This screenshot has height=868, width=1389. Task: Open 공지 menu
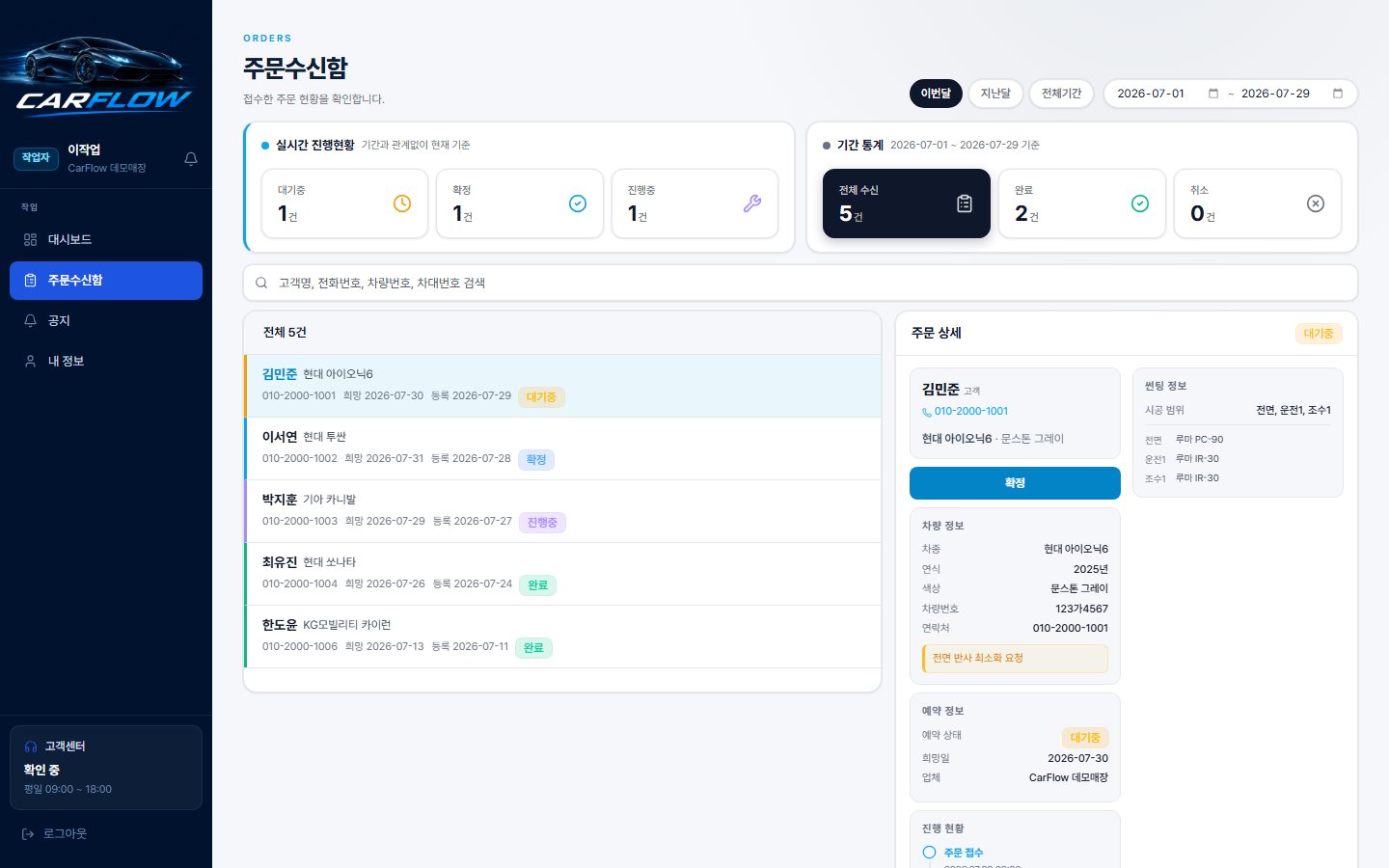coord(106,320)
